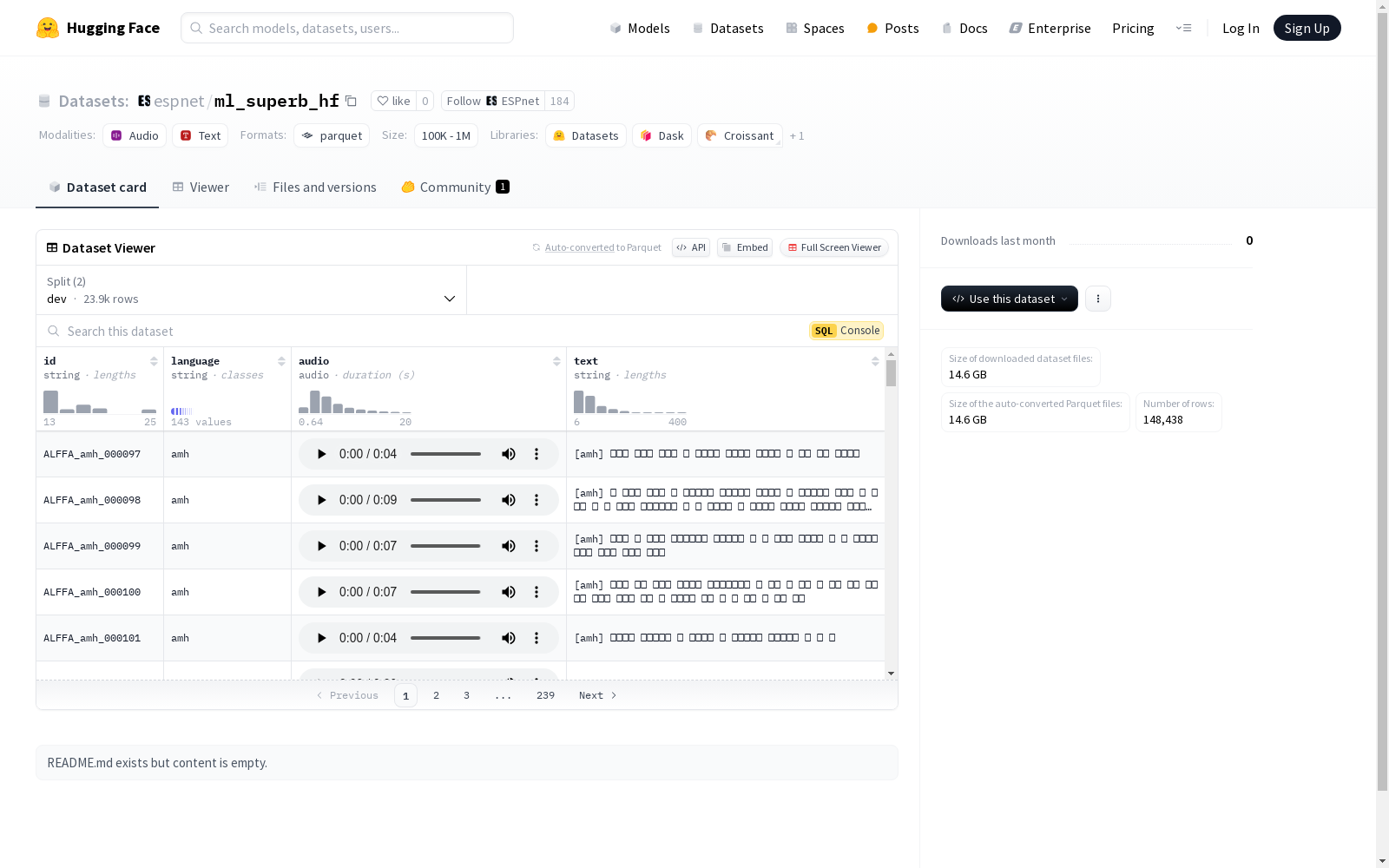The width and height of the screenshot is (1389, 868).
Task: Open the Files and versions tab
Action: (x=315, y=187)
